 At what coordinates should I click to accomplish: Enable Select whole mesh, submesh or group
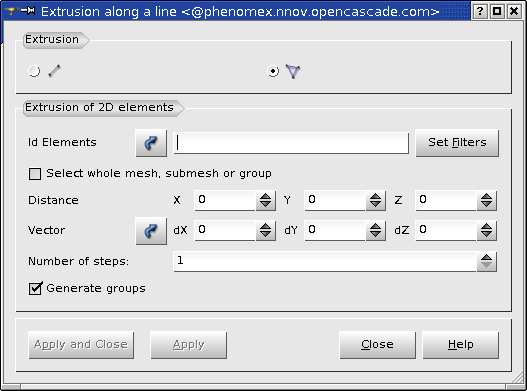pos(35,174)
